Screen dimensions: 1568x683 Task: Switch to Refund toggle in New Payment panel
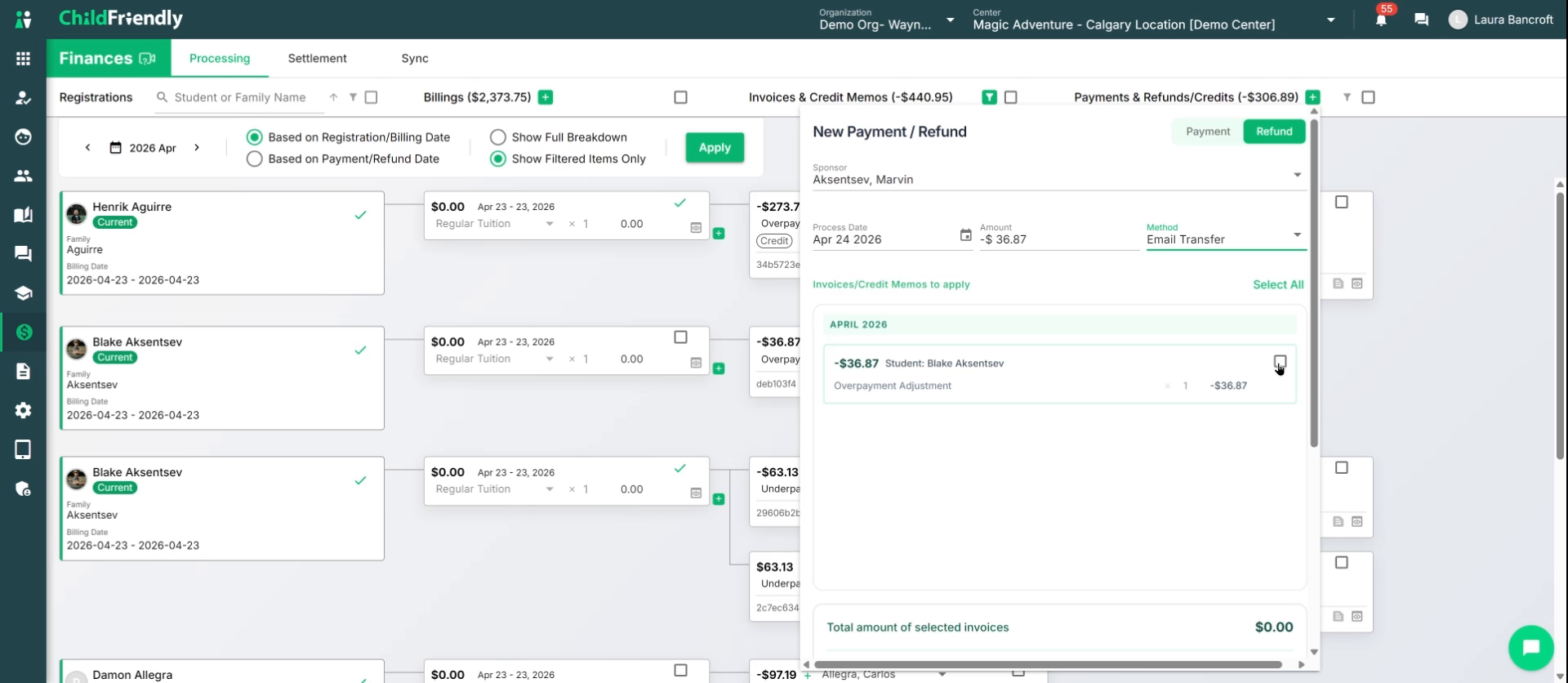[x=1274, y=132]
